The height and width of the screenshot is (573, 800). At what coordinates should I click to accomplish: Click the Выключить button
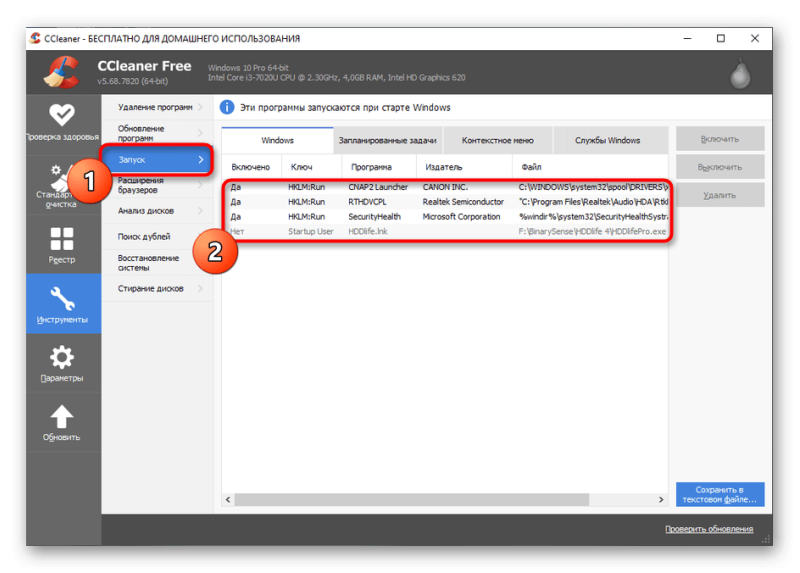[x=720, y=167]
